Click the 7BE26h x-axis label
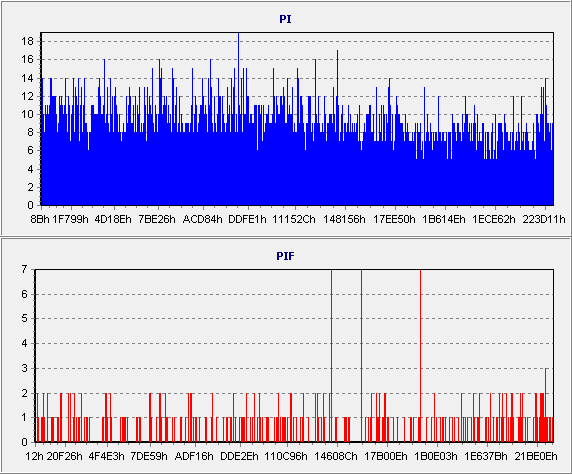Viewport: 572px width, 474px height. pyautogui.click(x=157, y=219)
